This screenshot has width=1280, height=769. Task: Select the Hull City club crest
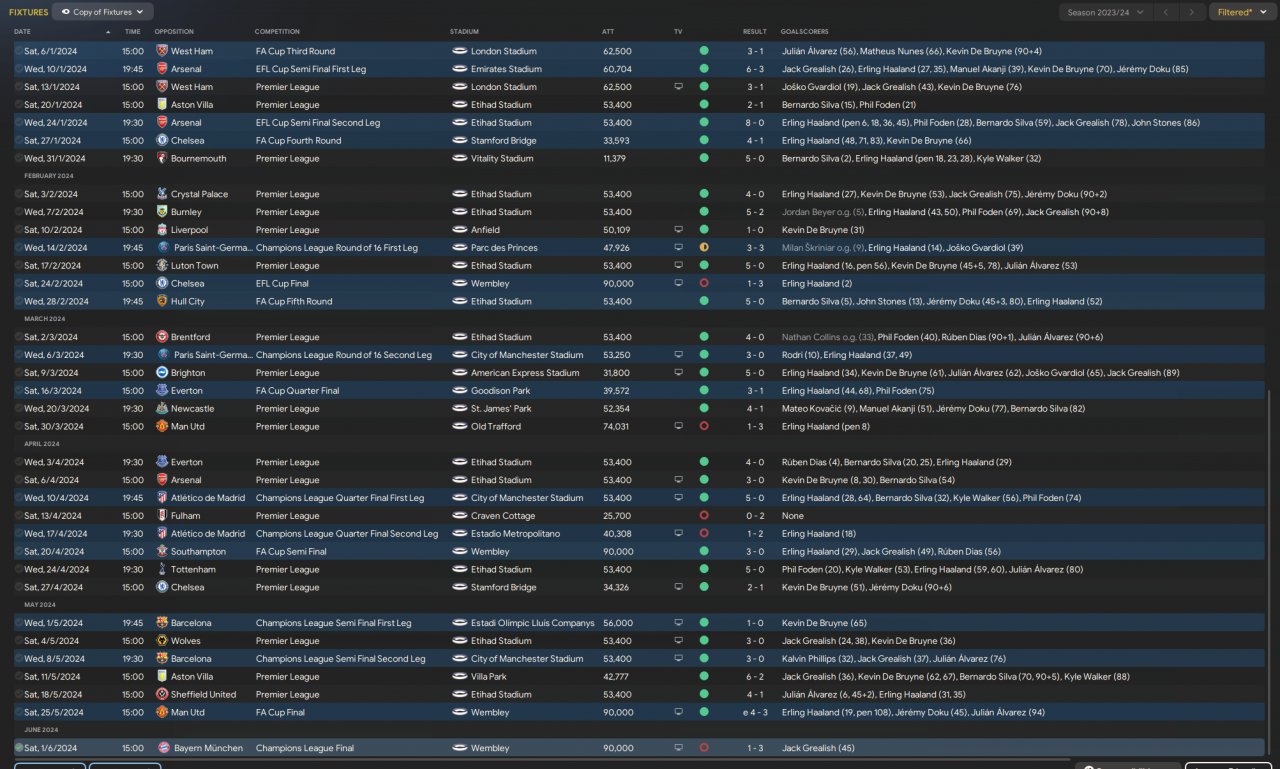(162, 301)
